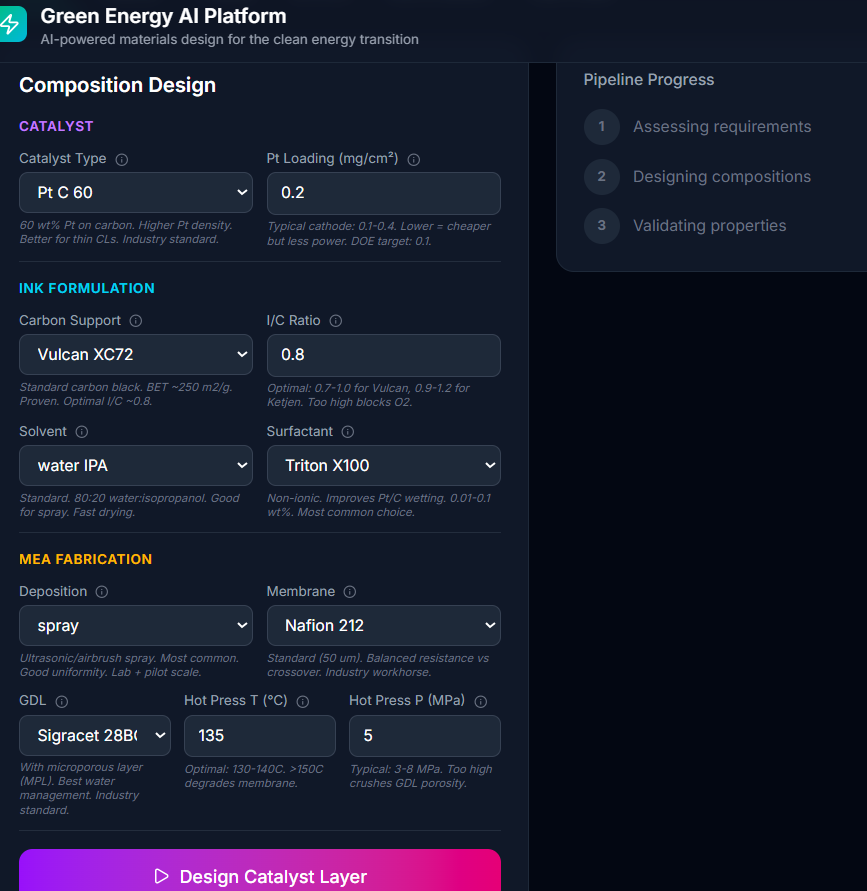Click the CATALYST section heading

(56, 126)
